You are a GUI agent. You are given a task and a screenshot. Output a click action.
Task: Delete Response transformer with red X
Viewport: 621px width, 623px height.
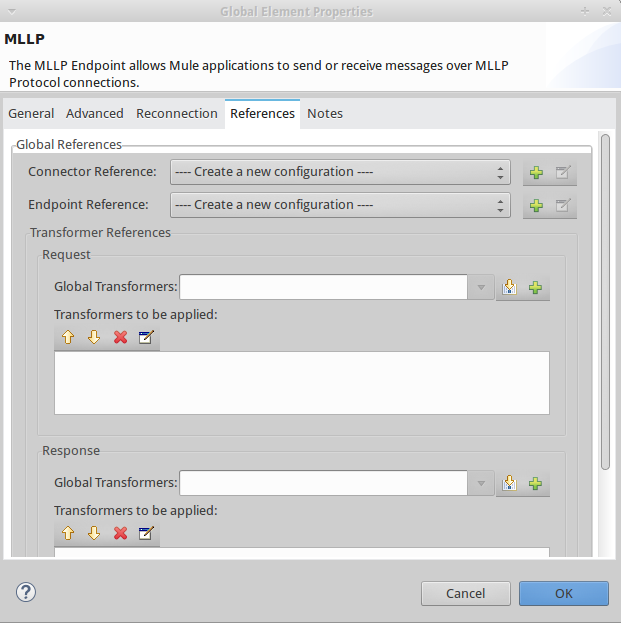120,533
